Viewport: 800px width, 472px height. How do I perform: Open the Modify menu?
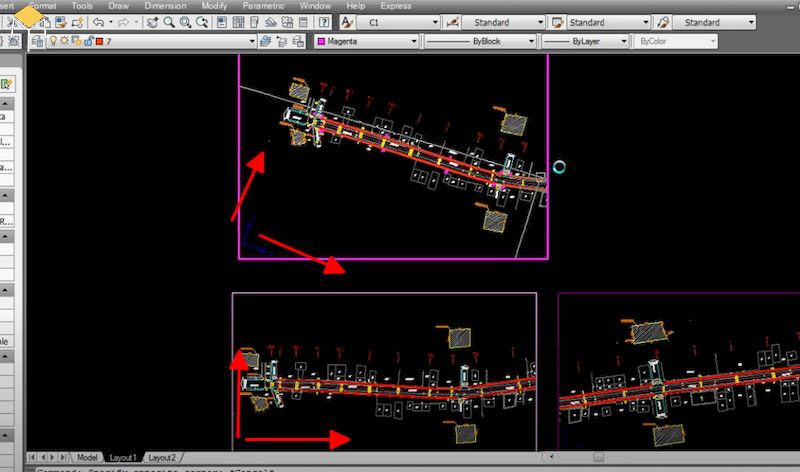(214, 6)
